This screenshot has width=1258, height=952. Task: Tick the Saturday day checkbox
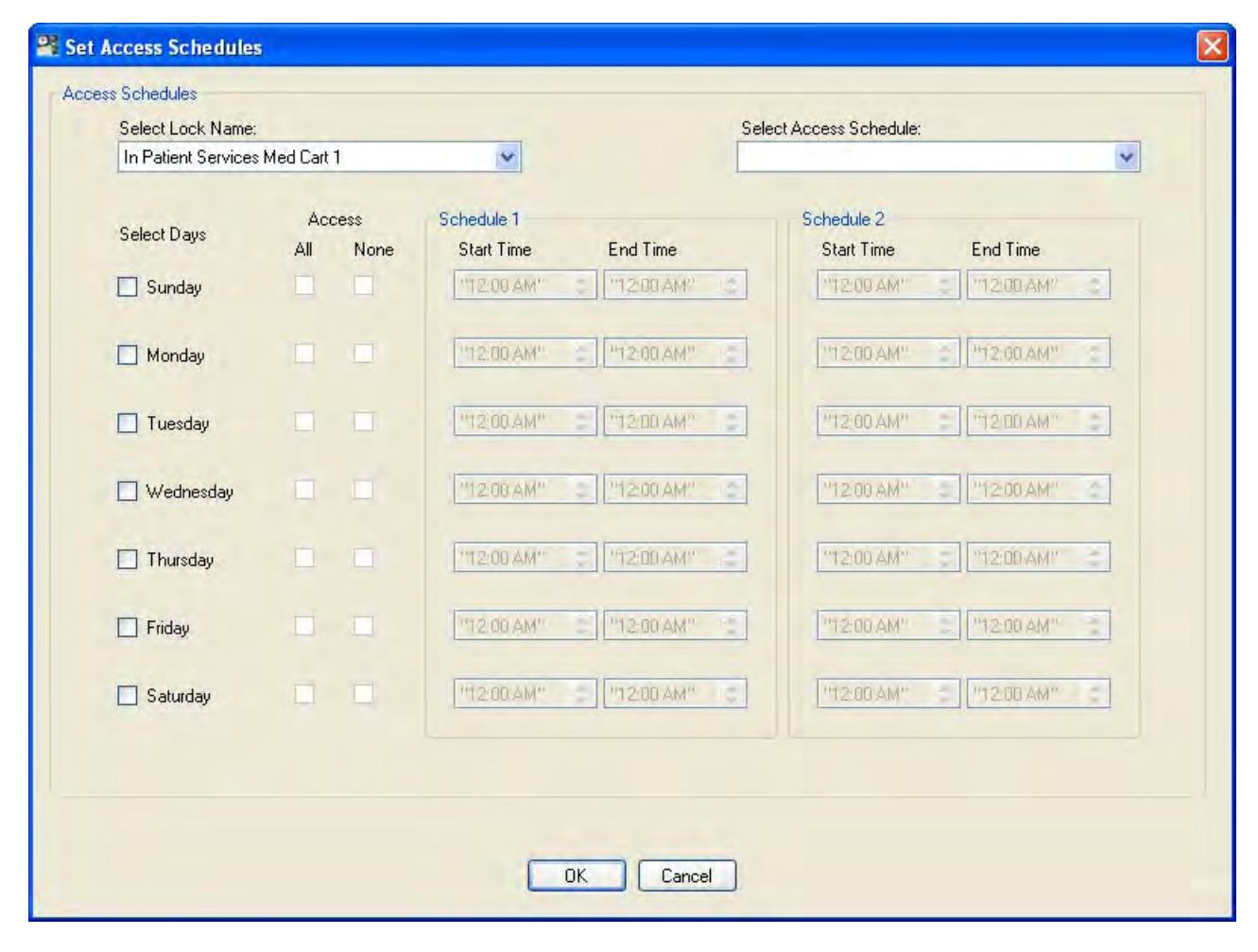[x=128, y=695]
